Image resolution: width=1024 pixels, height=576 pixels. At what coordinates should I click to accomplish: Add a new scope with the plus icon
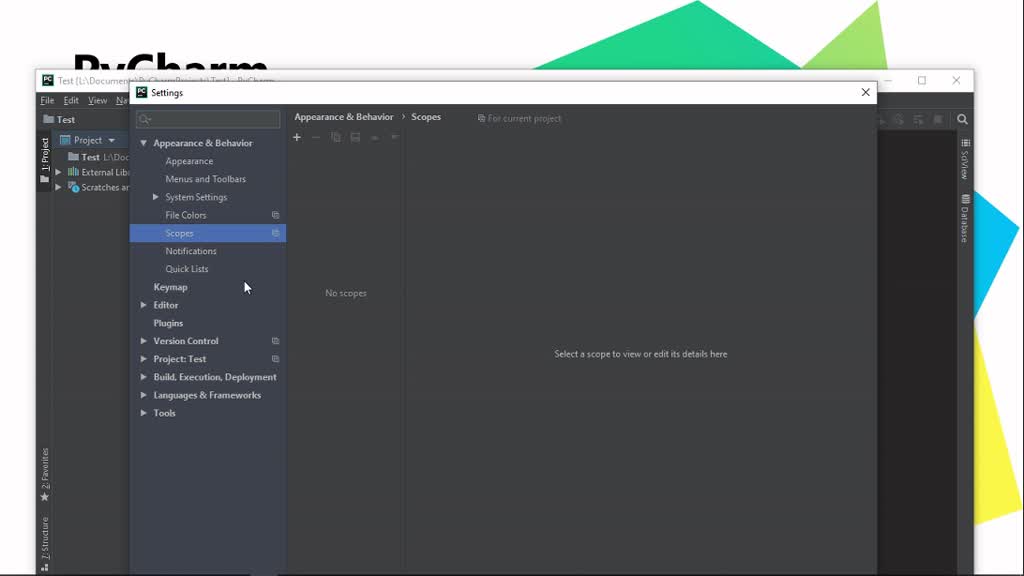click(296, 137)
